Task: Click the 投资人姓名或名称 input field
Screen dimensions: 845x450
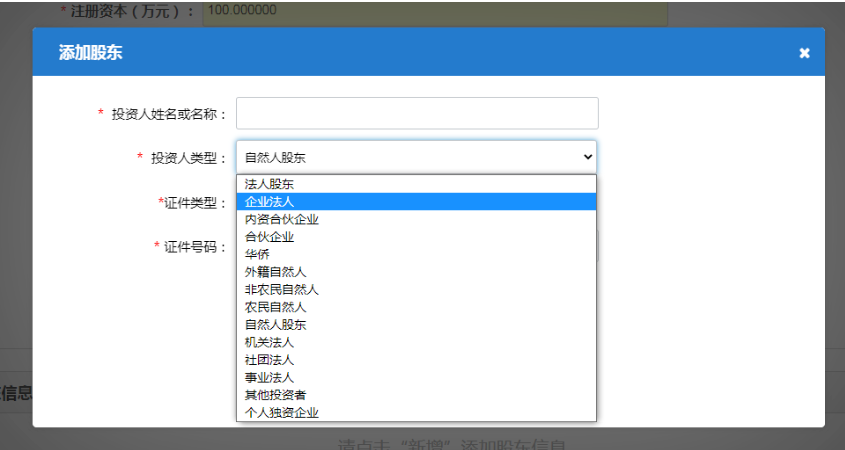Action: [417, 113]
